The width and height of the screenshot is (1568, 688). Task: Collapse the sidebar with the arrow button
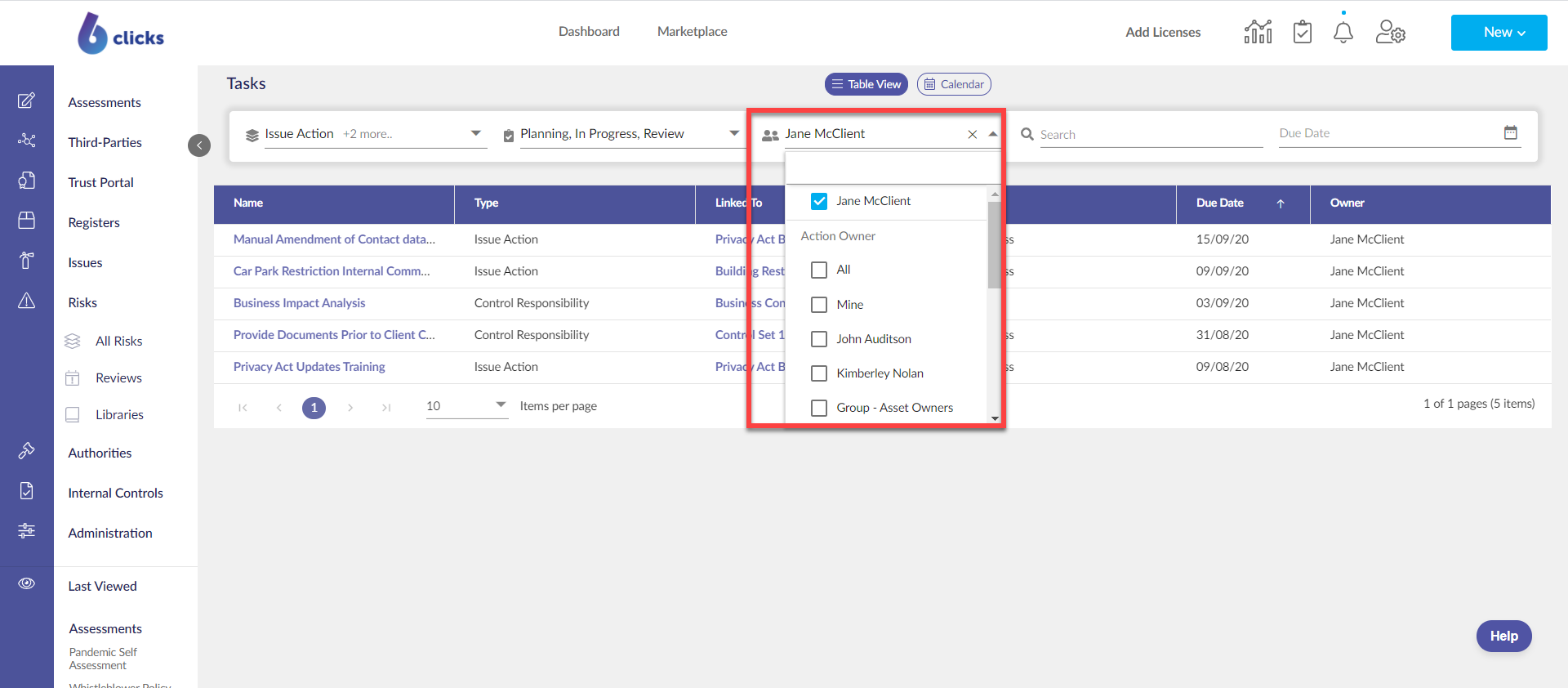click(199, 145)
